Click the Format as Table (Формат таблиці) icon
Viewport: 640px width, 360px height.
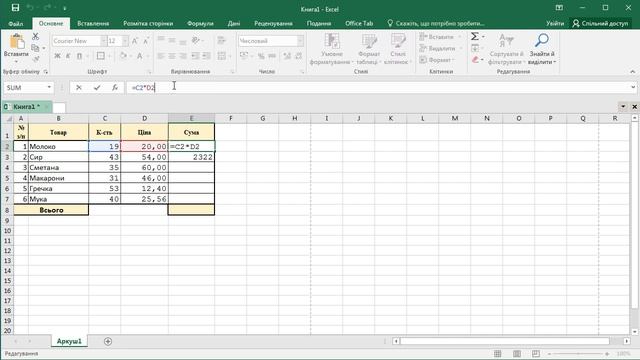pyautogui.click(x=368, y=41)
